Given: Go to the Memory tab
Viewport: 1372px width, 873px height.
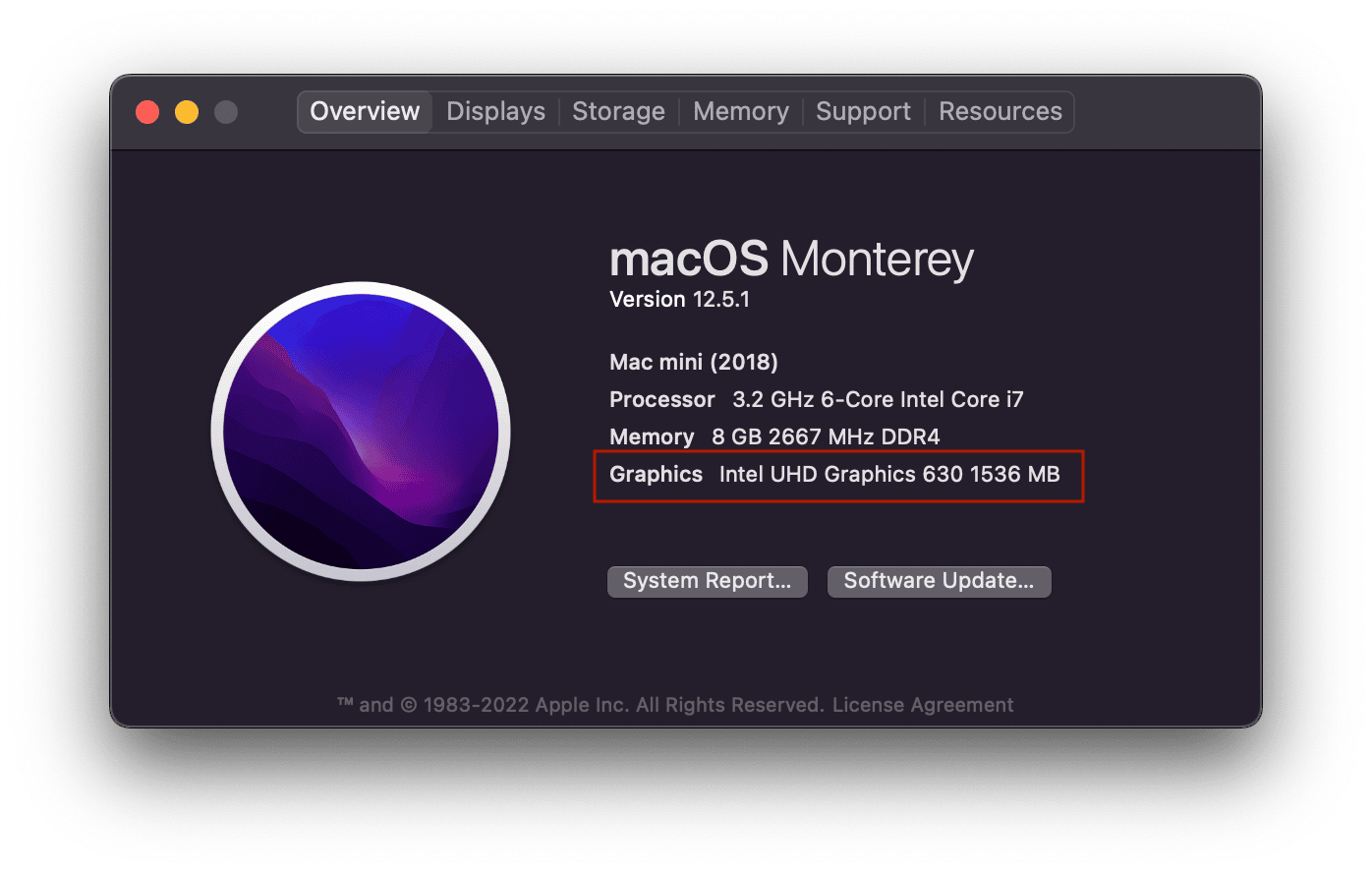Looking at the screenshot, I should [740, 112].
